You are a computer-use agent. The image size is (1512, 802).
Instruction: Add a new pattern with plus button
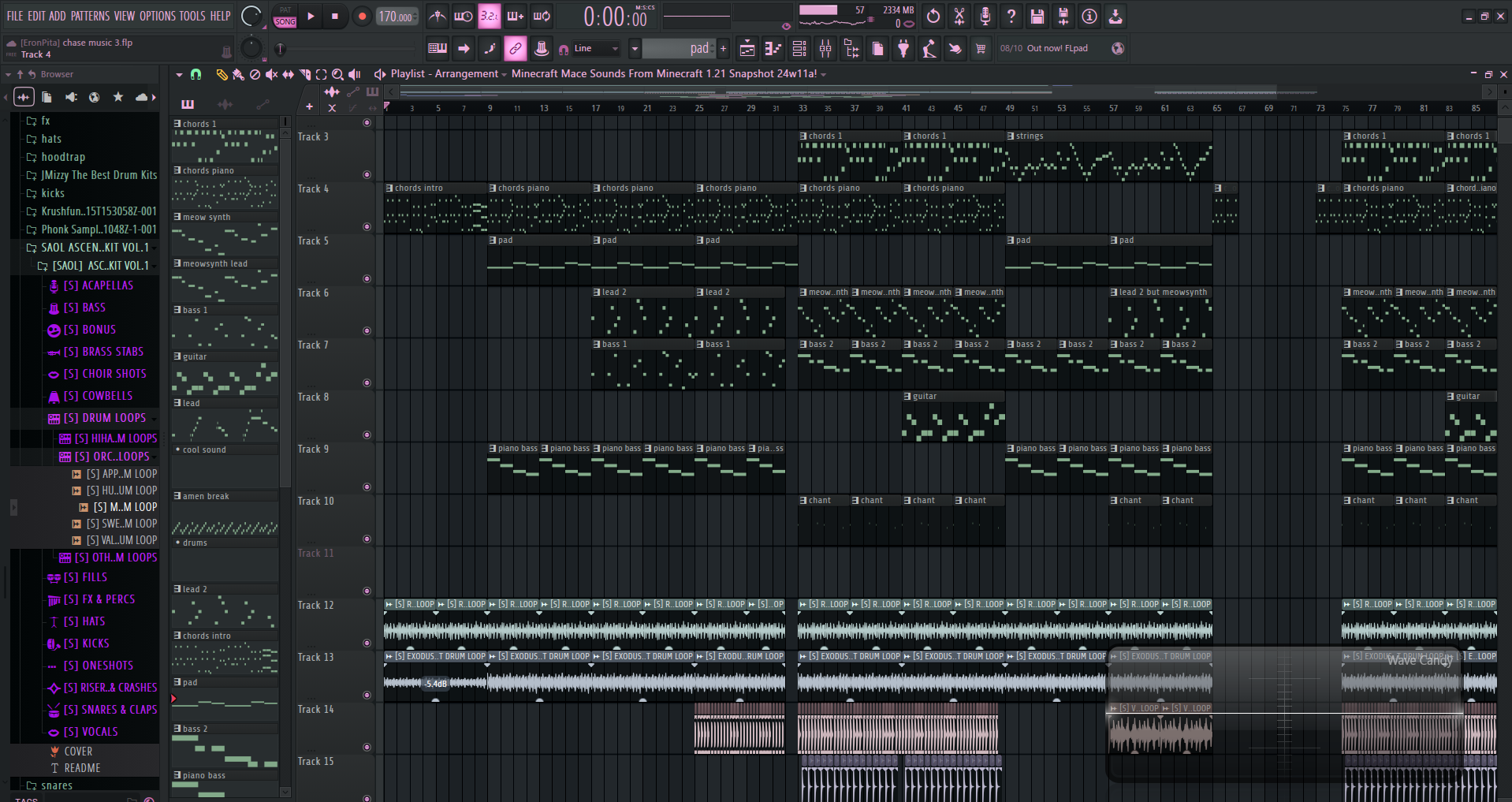tap(723, 49)
